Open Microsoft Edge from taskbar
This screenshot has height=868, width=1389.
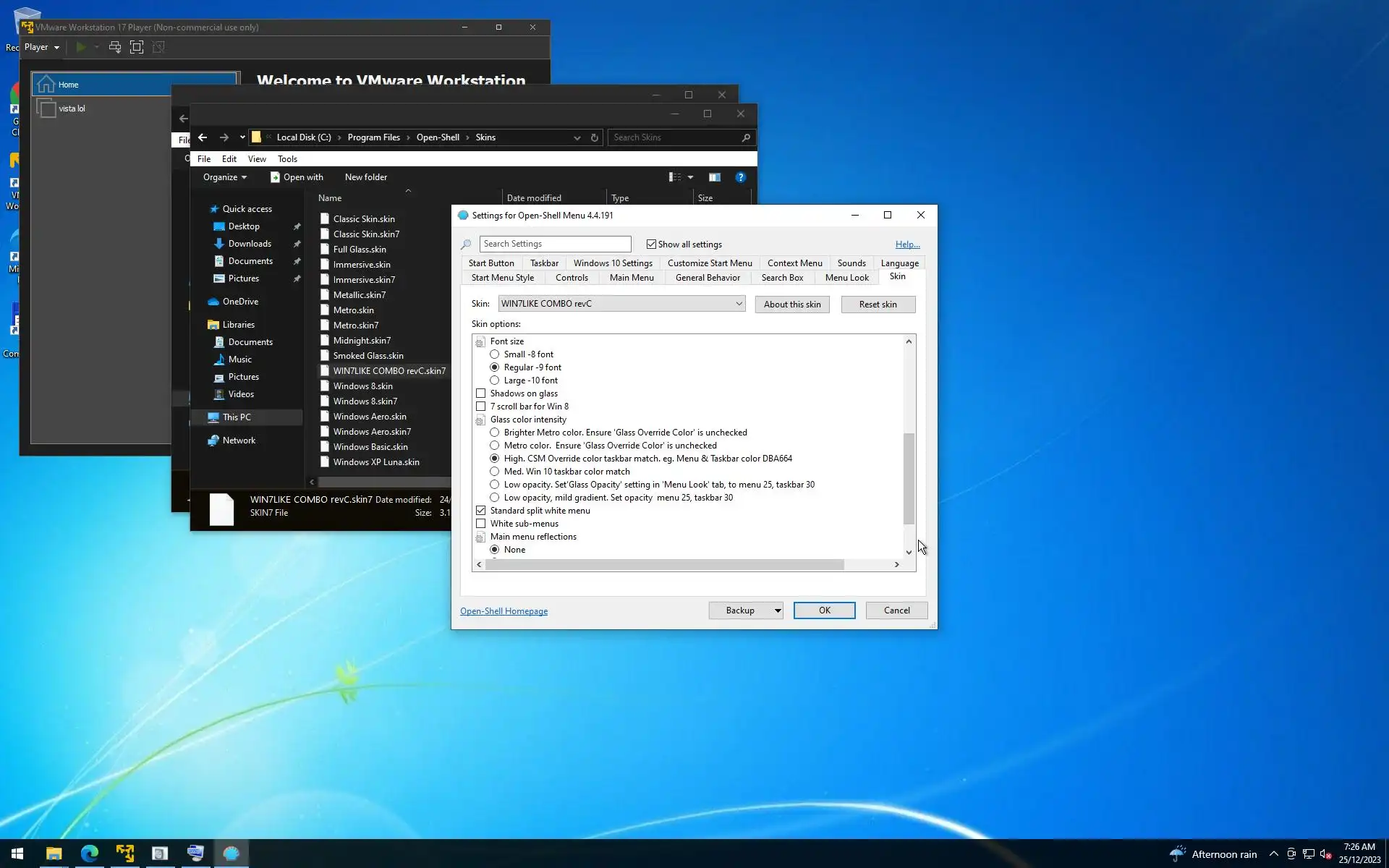90,854
